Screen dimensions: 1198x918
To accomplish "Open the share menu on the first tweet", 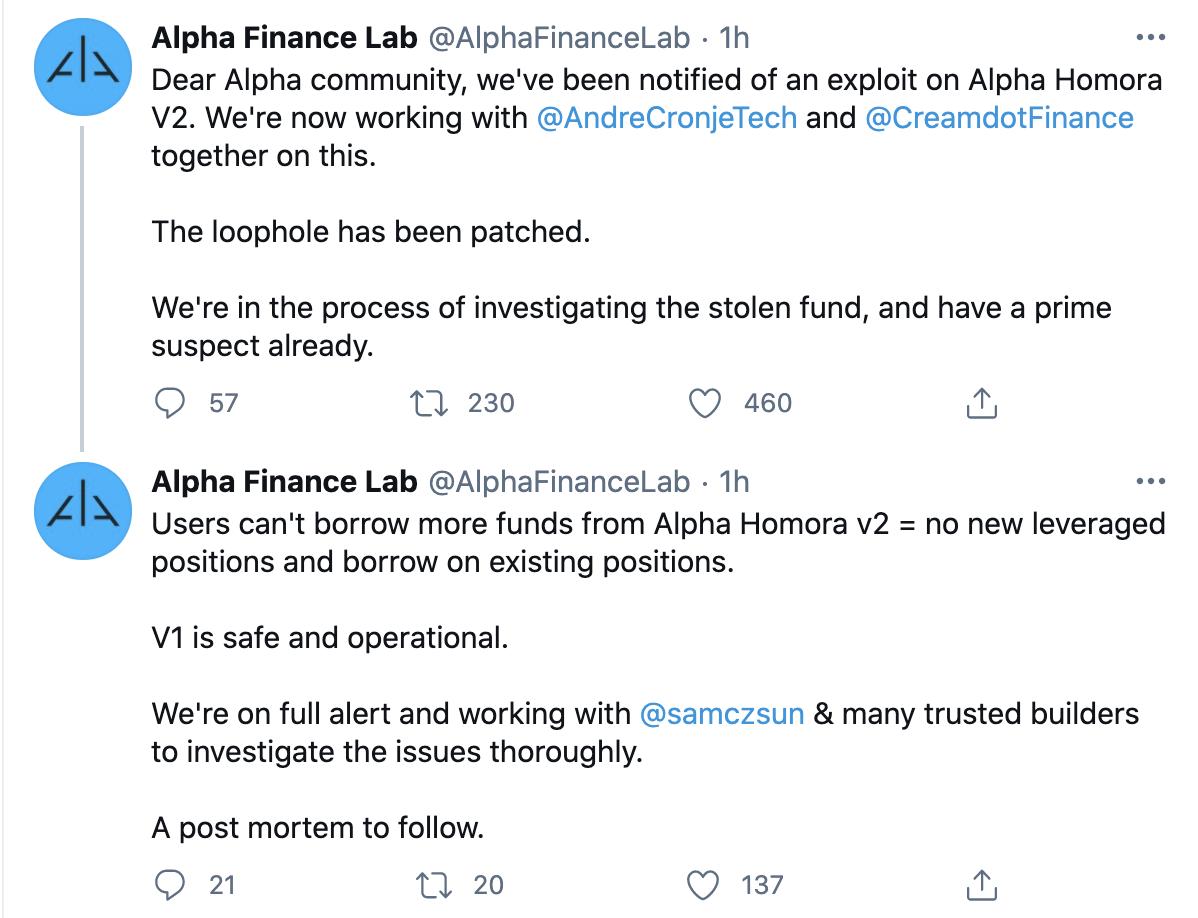I will tap(981, 403).
